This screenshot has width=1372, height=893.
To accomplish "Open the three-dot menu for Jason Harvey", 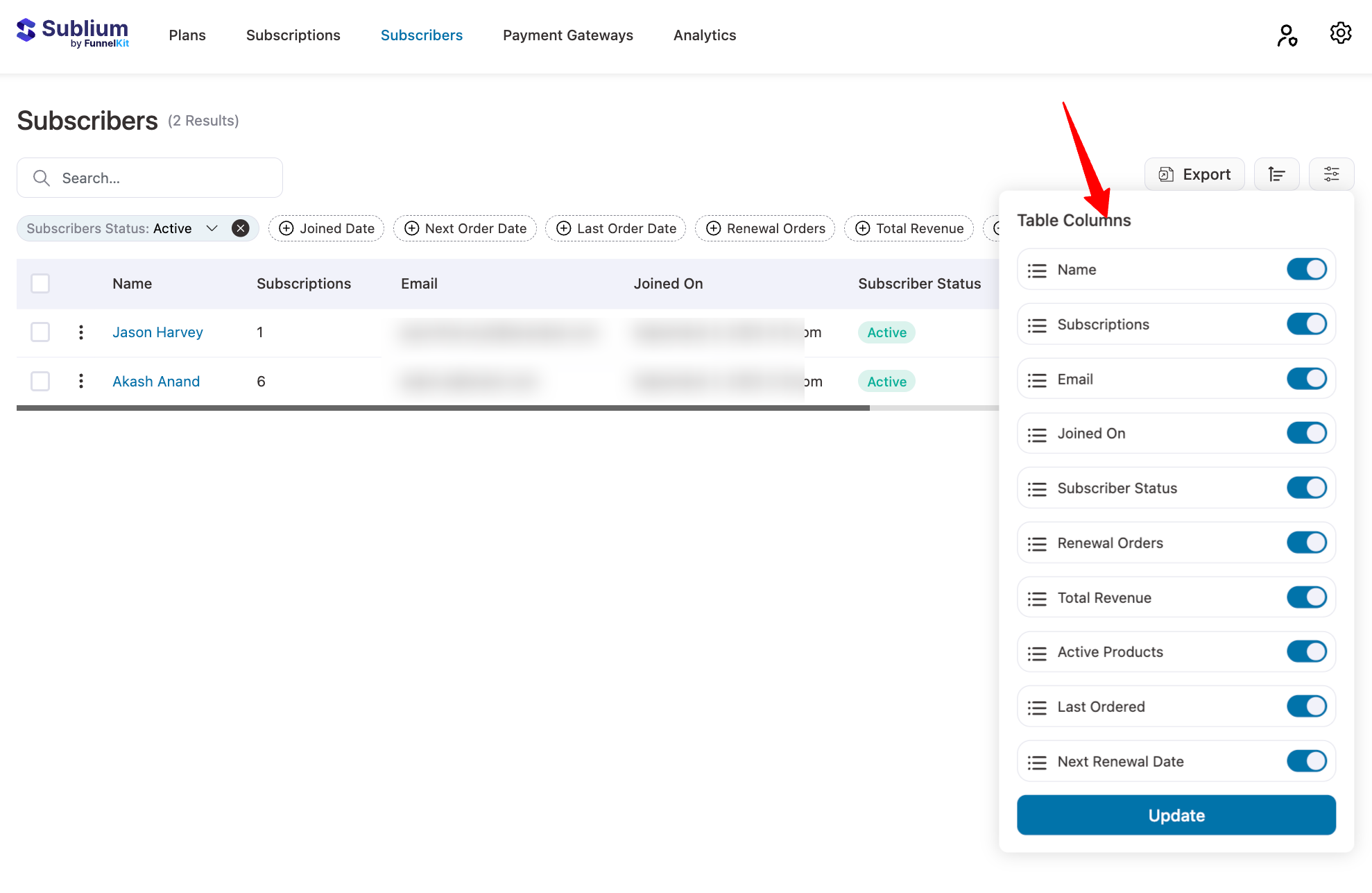I will pos(81,332).
